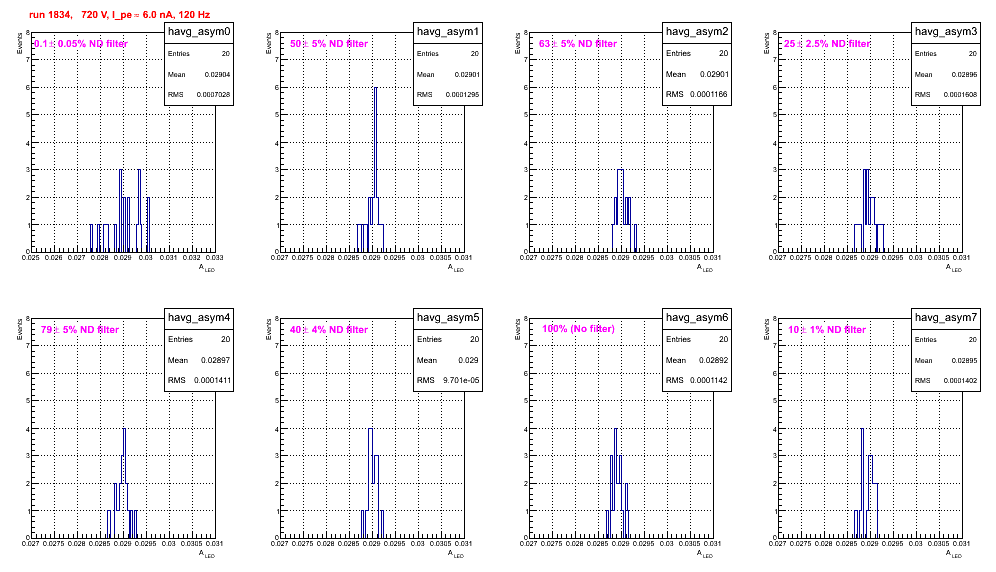The image size is (996, 572).
Task: Click RMS value 0.0001402 in havg_asym7
Action: coord(960,381)
